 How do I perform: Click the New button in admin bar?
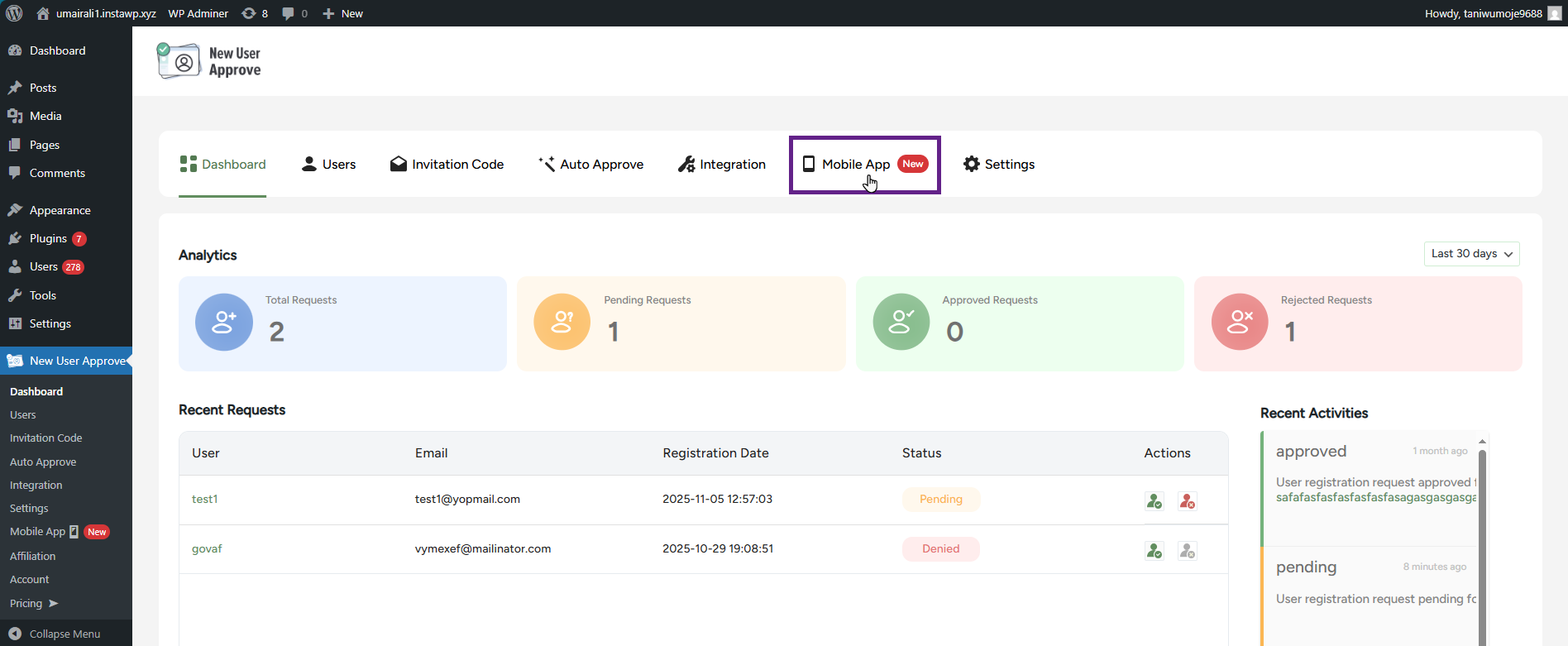(342, 13)
